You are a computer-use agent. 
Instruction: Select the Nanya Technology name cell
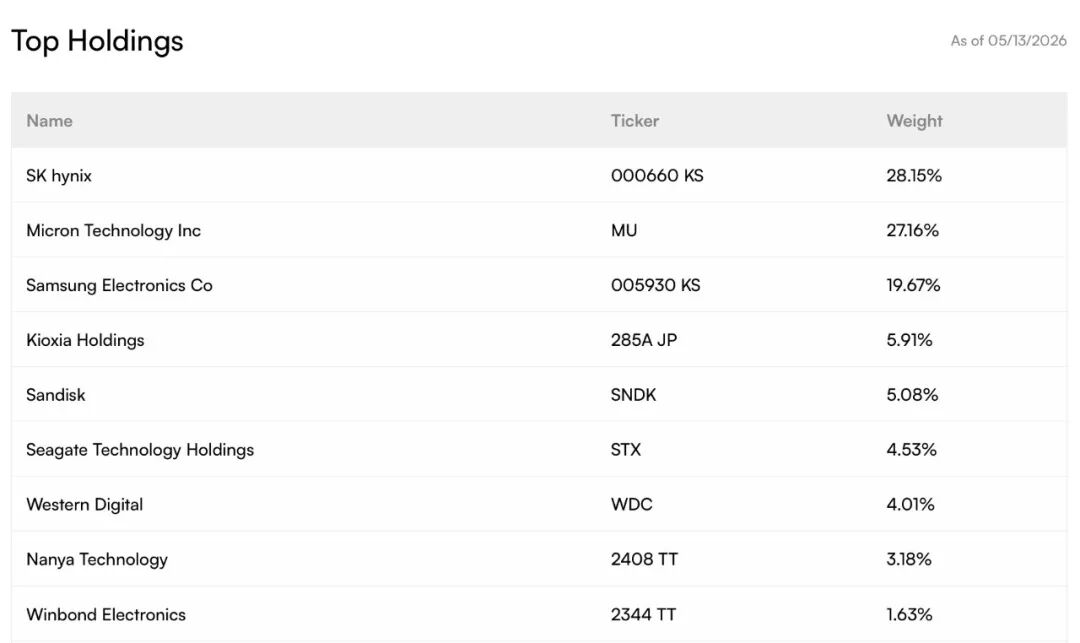pyautogui.click(x=97, y=560)
